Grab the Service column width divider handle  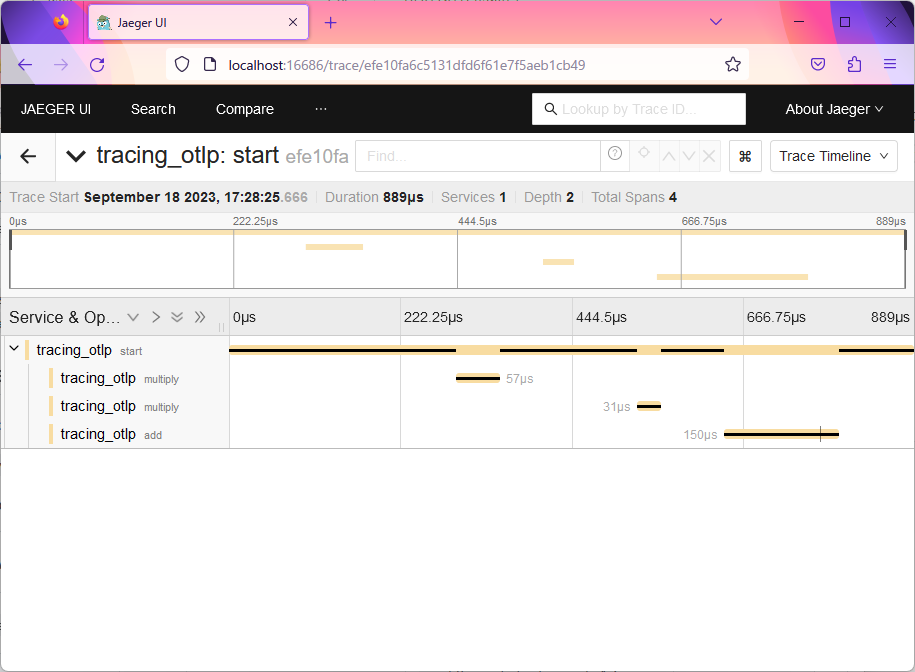221,327
